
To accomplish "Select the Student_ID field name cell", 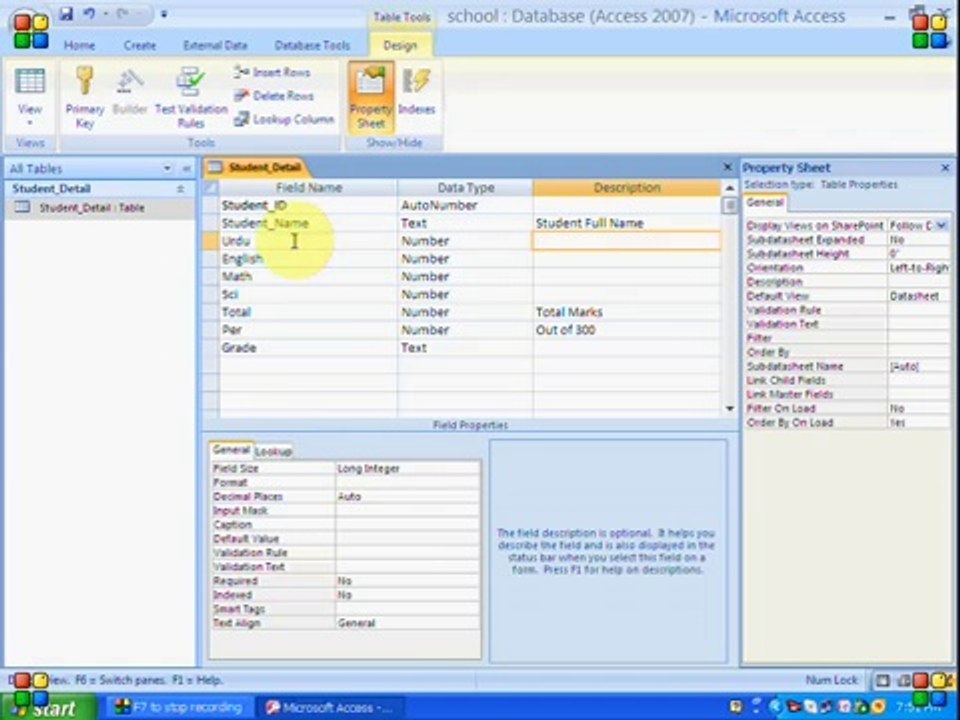I will point(308,205).
